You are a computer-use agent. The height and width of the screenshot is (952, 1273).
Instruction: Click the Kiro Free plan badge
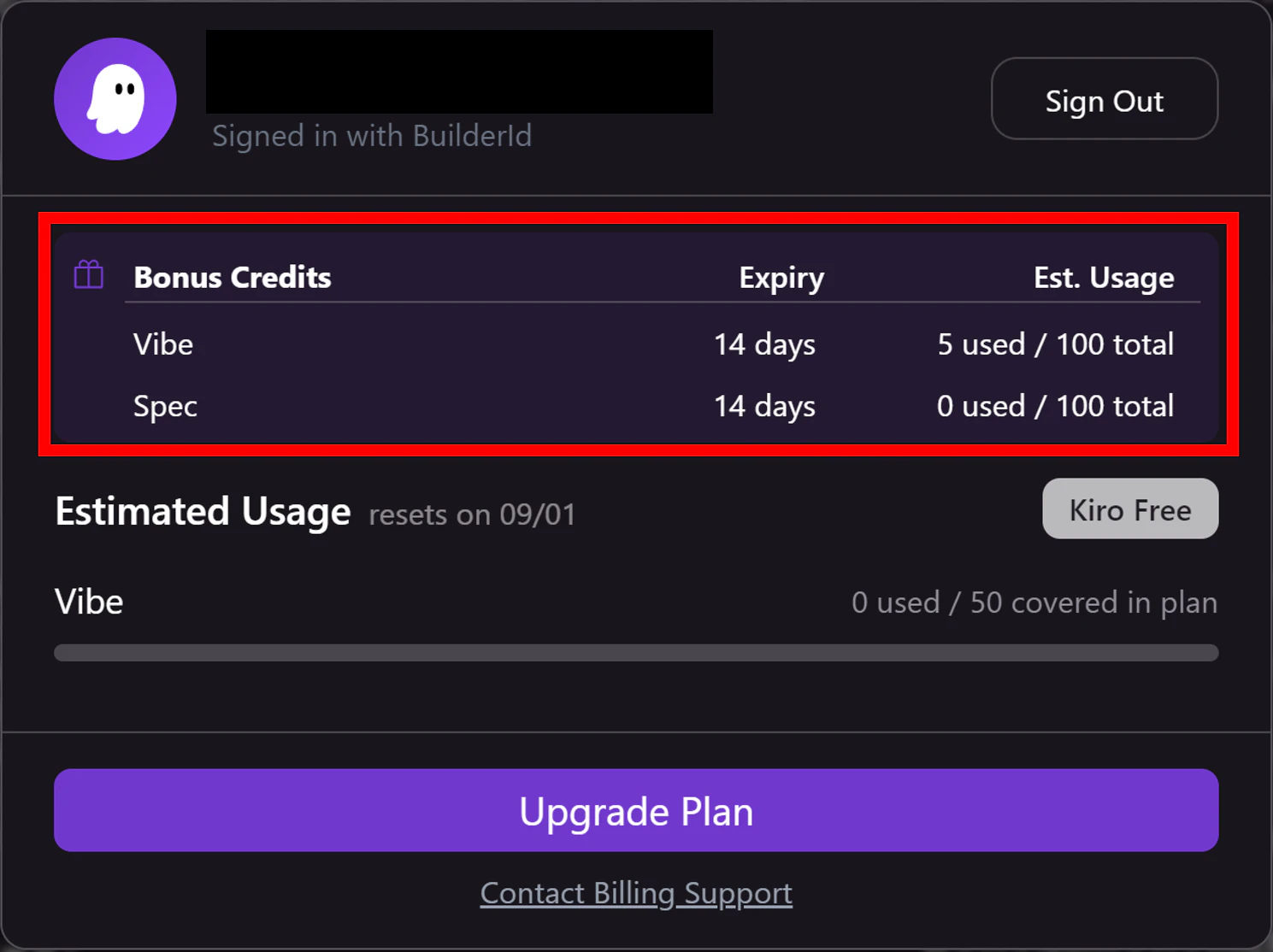pos(1130,509)
